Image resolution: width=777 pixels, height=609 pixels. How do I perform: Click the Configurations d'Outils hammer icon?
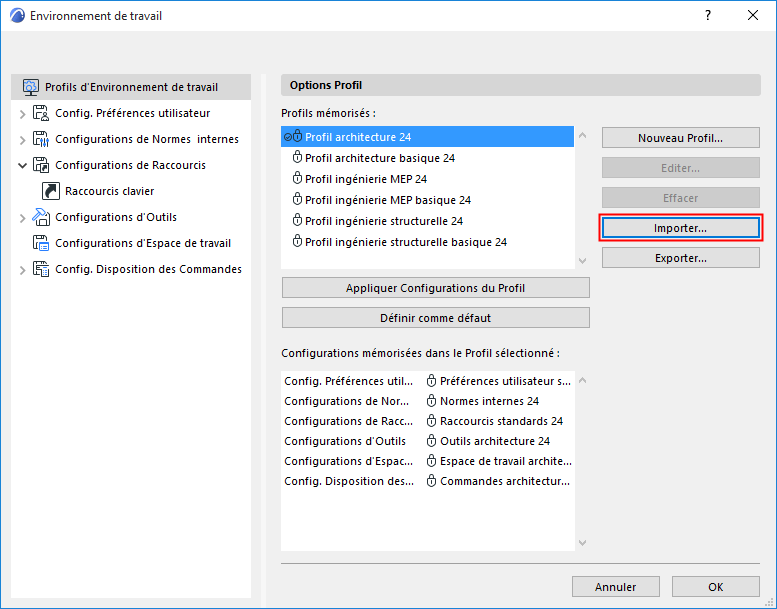41,217
